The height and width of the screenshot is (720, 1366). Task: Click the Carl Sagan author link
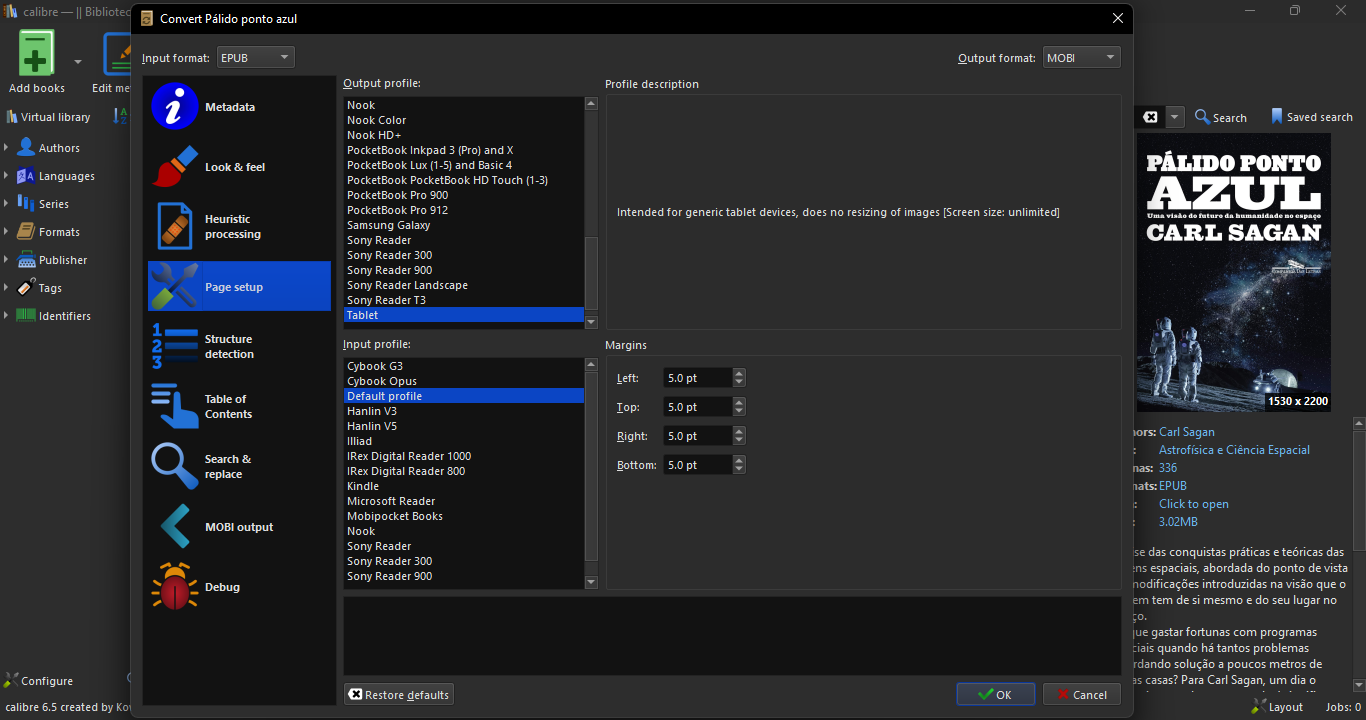pos(1187,432)
